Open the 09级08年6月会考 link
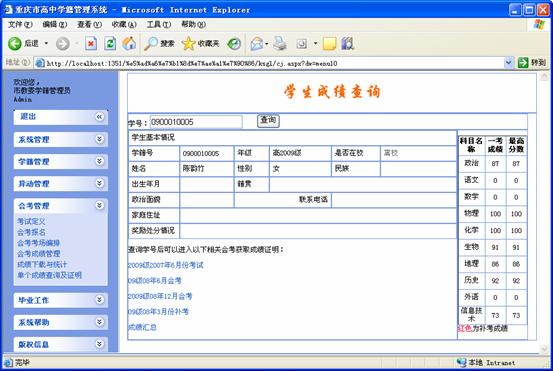Screen dimensions: 553x371 154,281
